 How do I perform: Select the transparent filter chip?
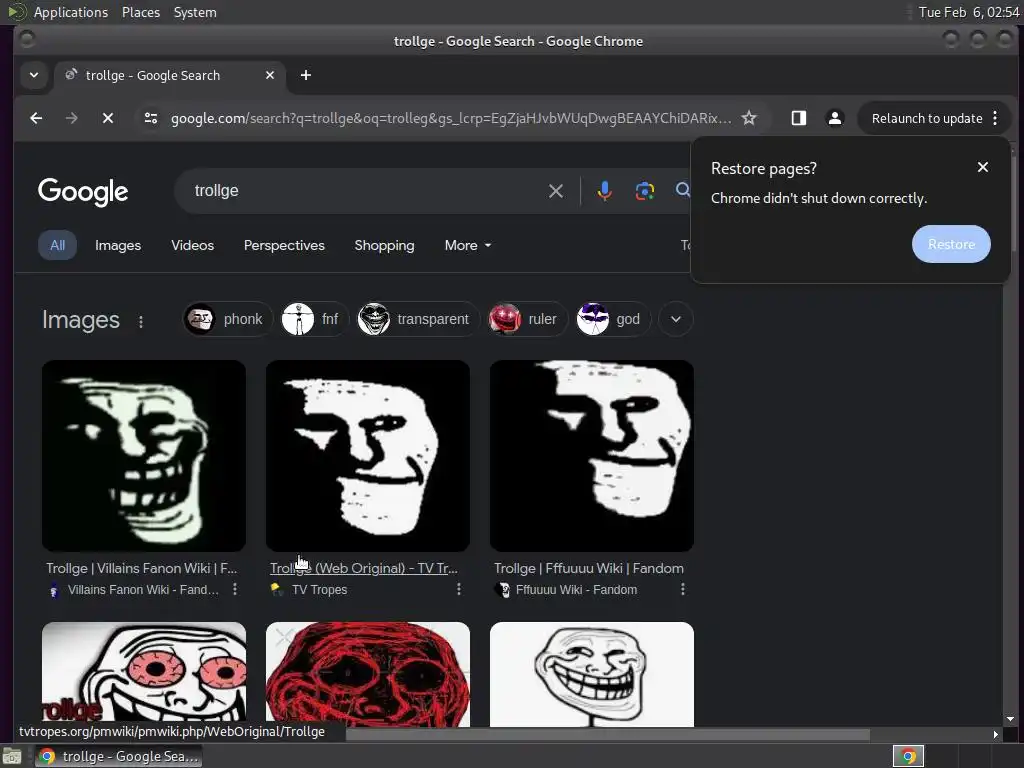(x=418, y=319)
